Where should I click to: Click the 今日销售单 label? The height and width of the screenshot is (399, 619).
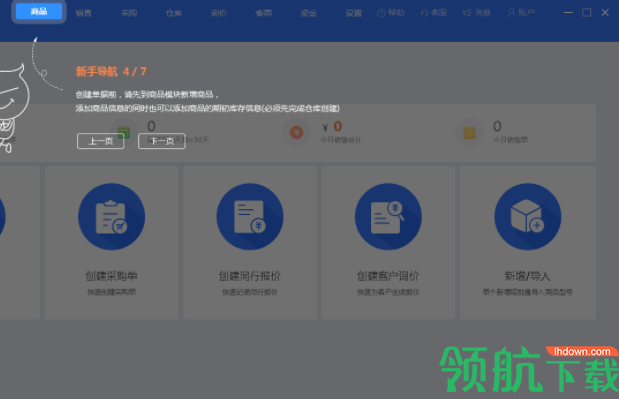(510, 139)
